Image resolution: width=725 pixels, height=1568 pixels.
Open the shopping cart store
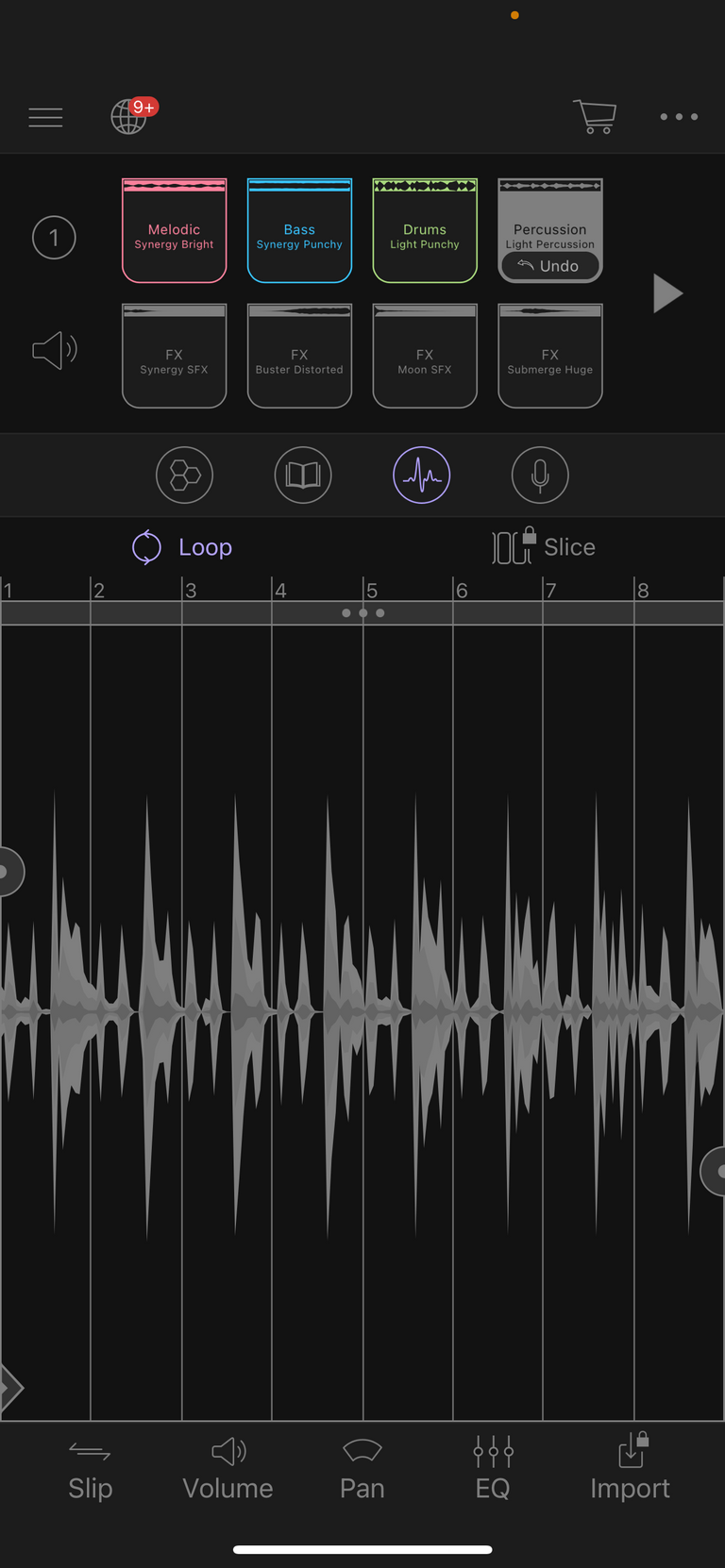pos(595,116)
